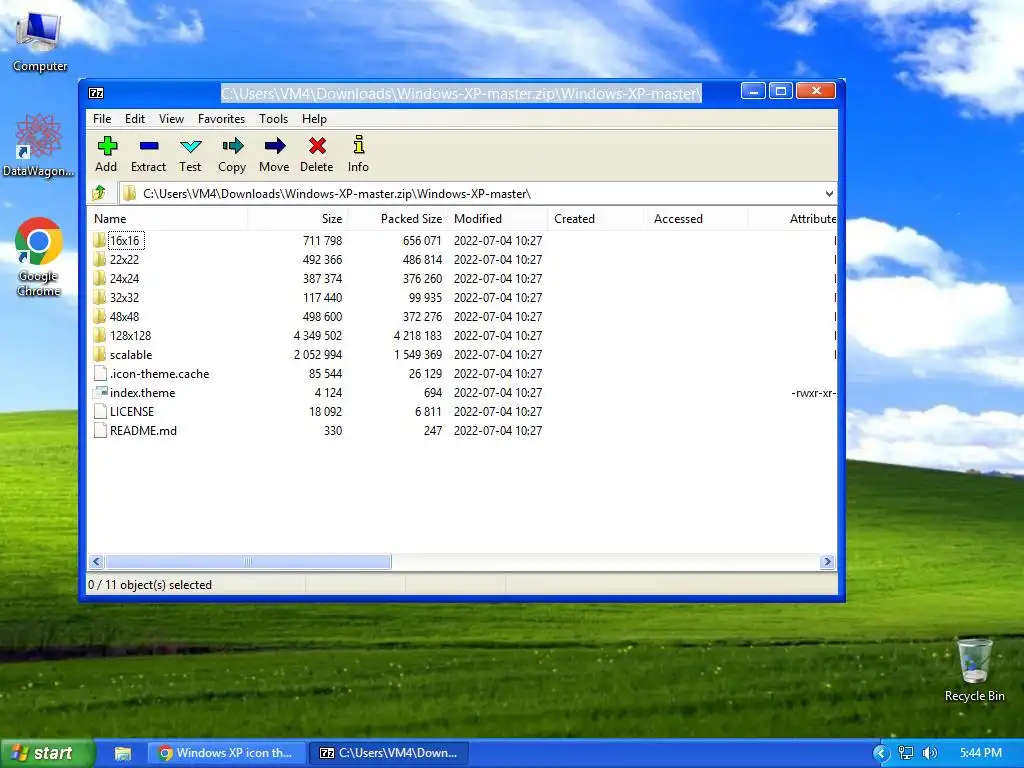The height and width of the screenshot is (768, 1024).
Task: Go up one folder level icon
Action: (99, 193)
